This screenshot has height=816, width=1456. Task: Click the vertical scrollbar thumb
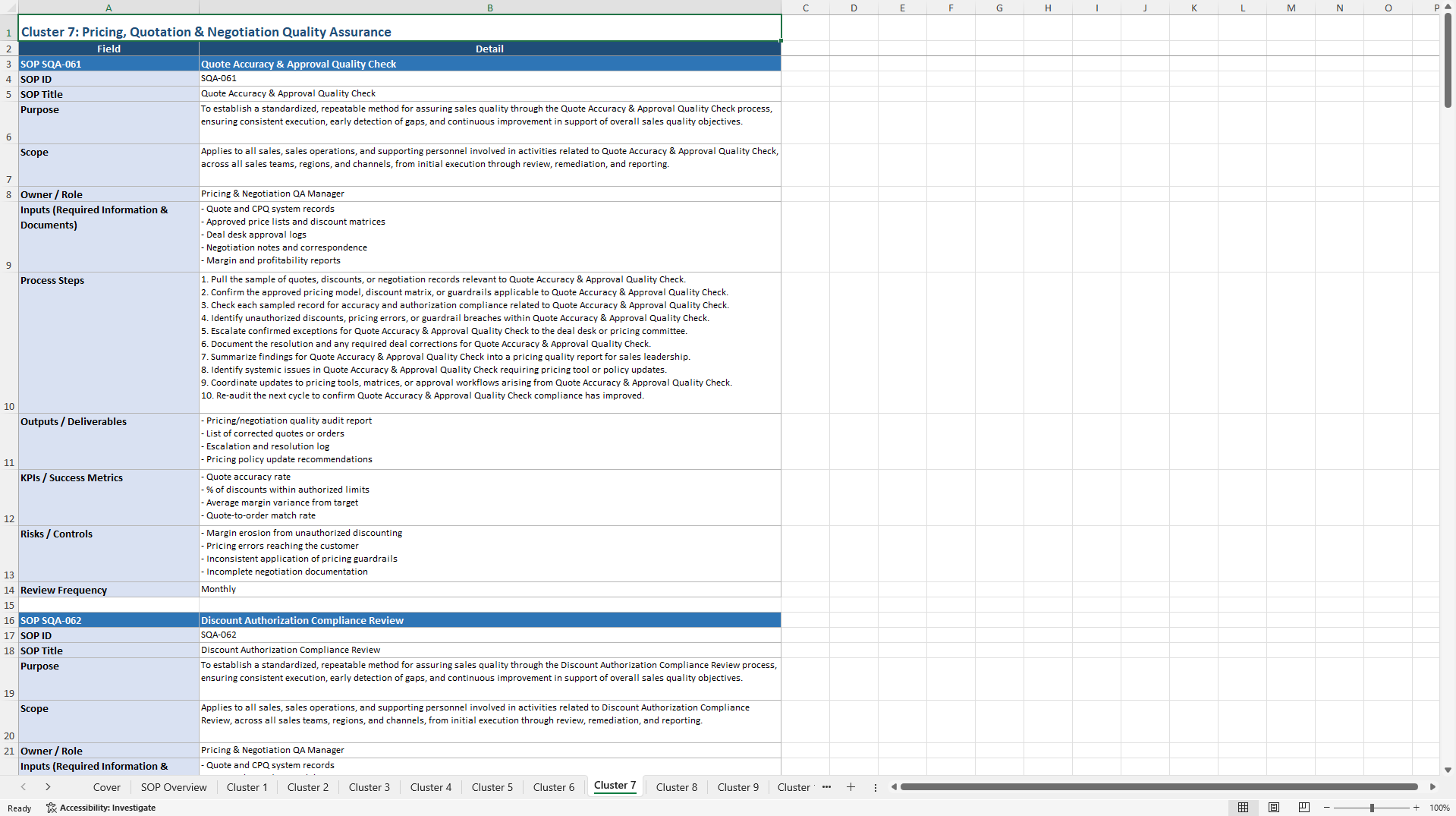tap(1448, 61)
